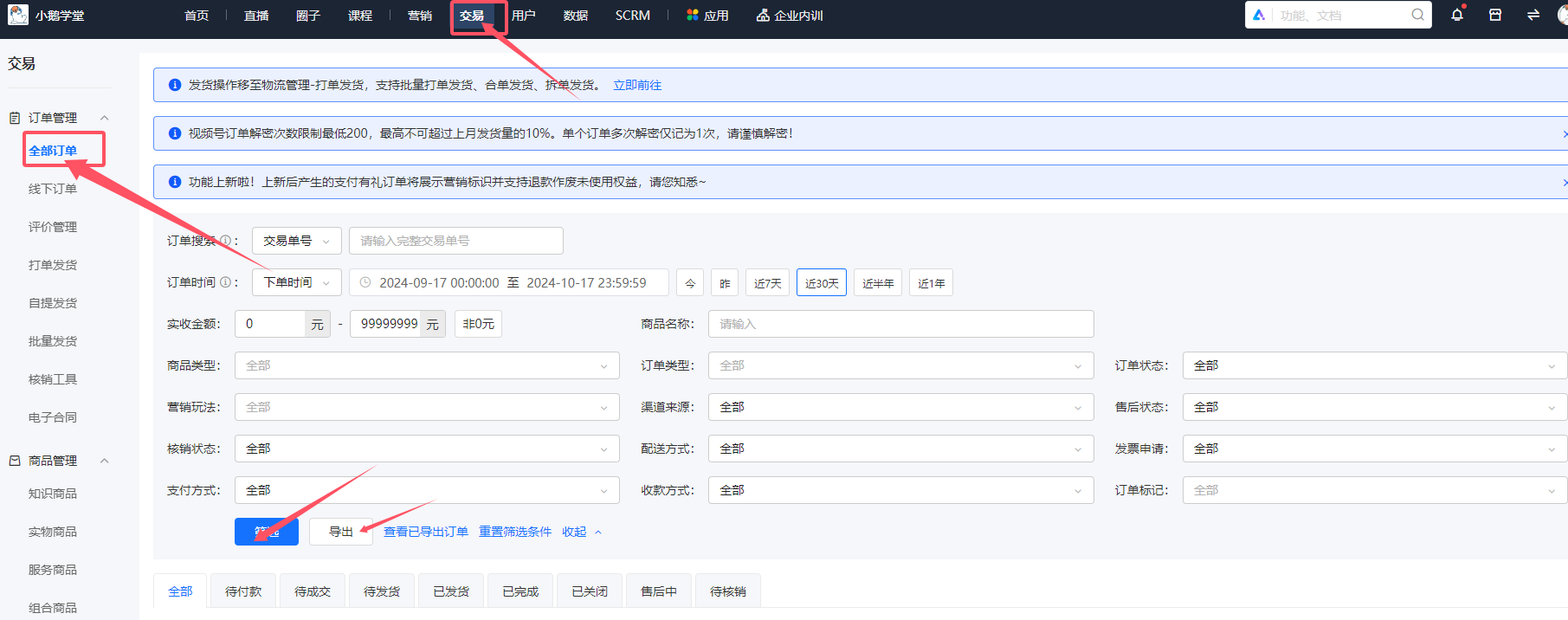
Task: Expand the 订单状态 dropdown
Action: tap(1374, 365)
